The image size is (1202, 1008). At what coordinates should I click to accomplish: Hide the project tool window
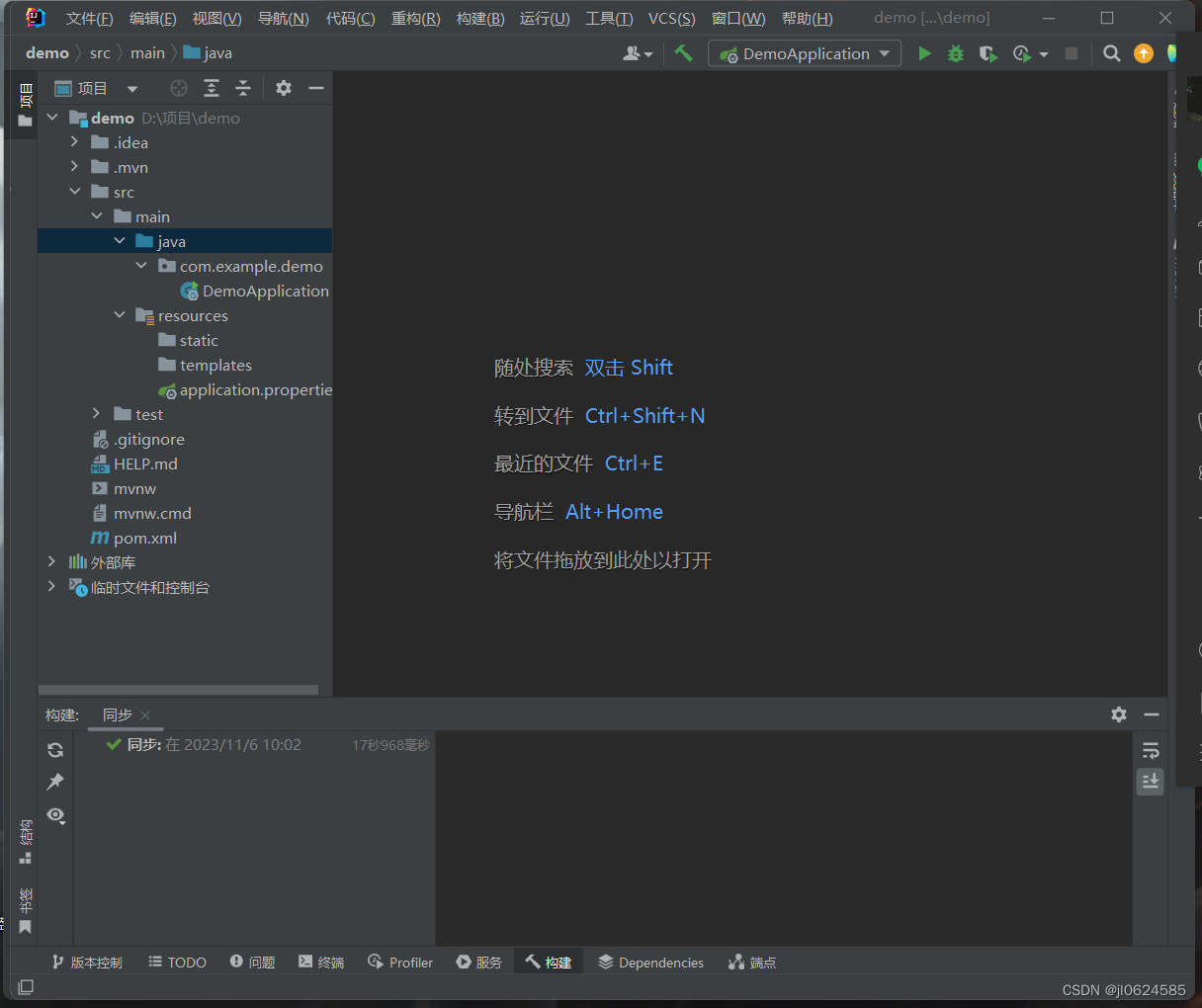point(315,88)
